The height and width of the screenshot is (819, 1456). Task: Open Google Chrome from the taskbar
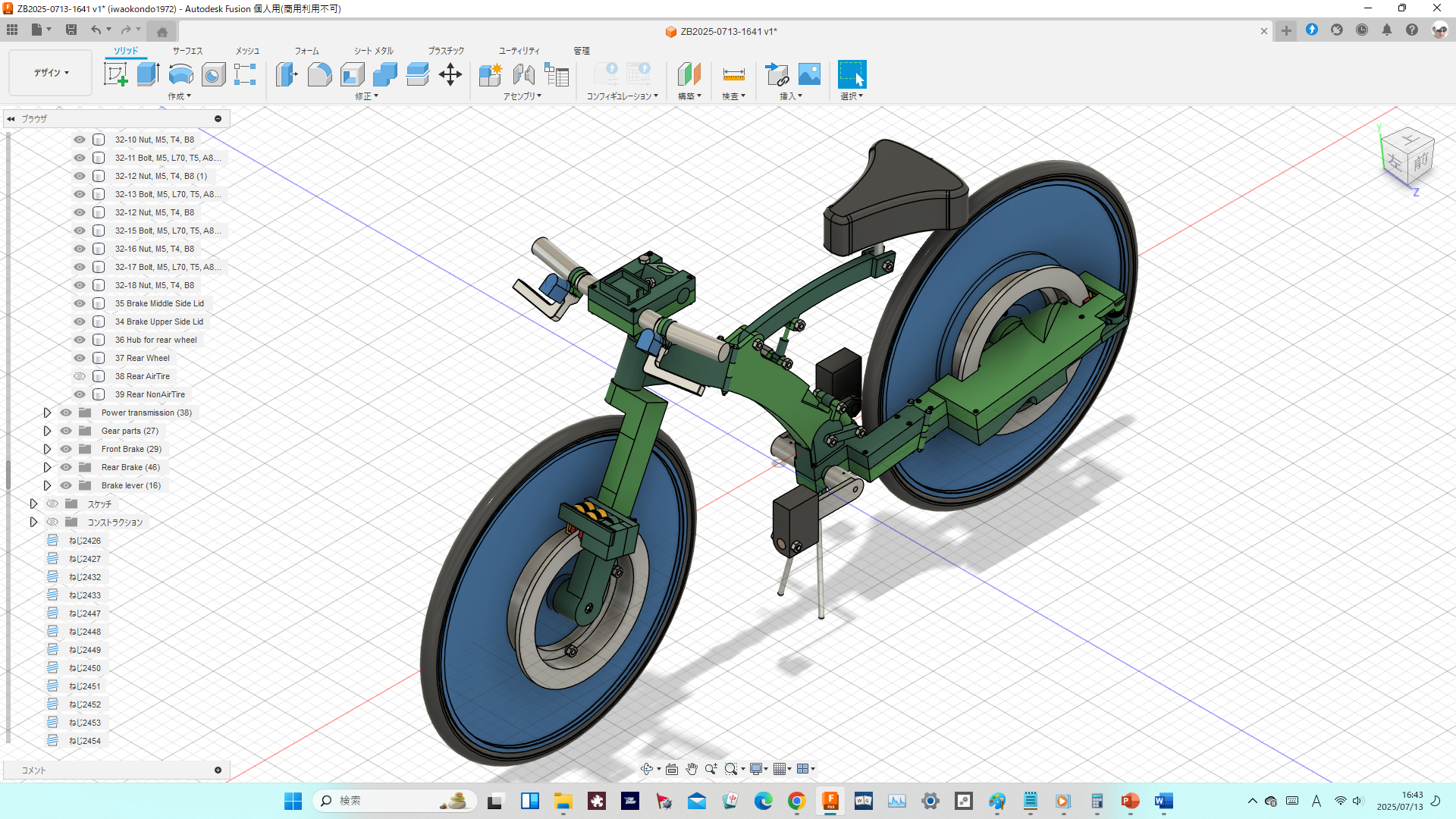coord(796,801)
